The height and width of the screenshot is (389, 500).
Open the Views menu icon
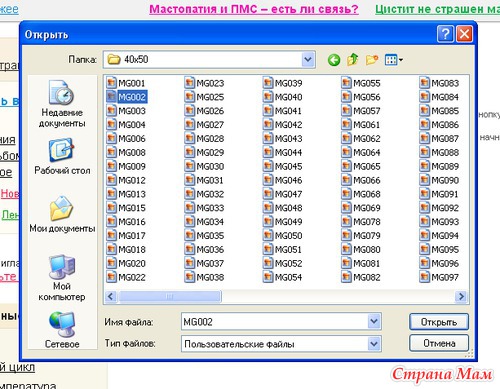tap(394, 60)
